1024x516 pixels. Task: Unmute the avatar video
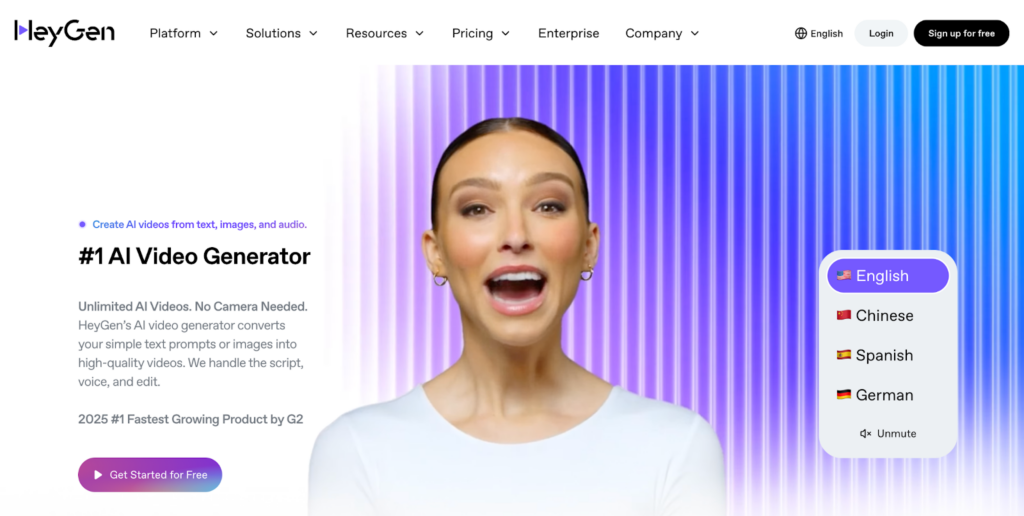click(x=888, y=434)
